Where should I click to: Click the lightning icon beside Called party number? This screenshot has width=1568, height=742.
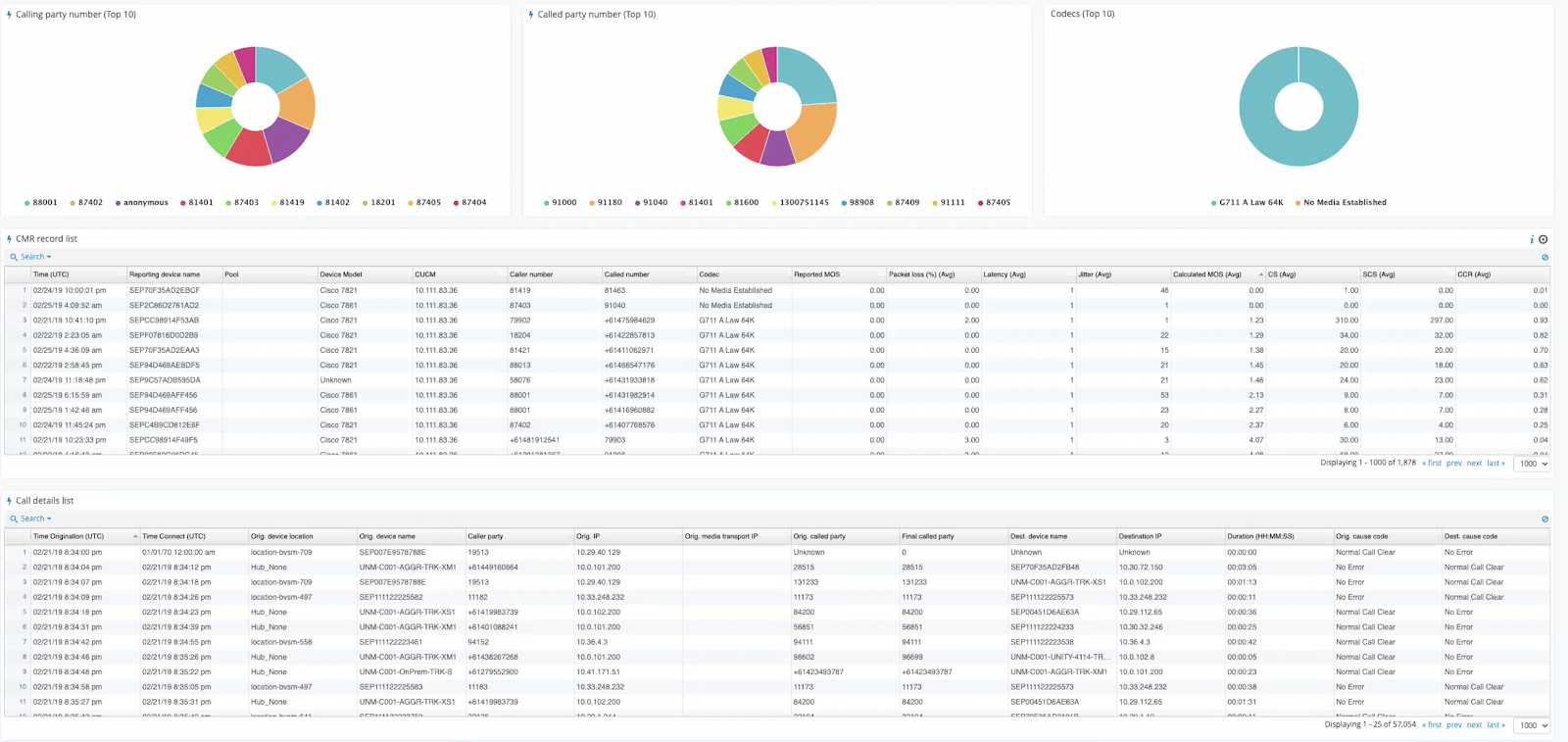pyautogui.click(x=531, y=15)
